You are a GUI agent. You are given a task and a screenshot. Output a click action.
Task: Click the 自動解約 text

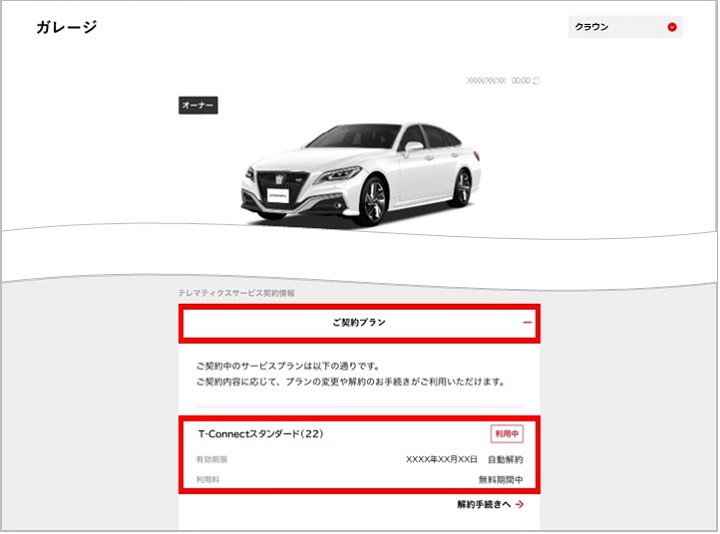pyautogui.click(x=505, y=460)
